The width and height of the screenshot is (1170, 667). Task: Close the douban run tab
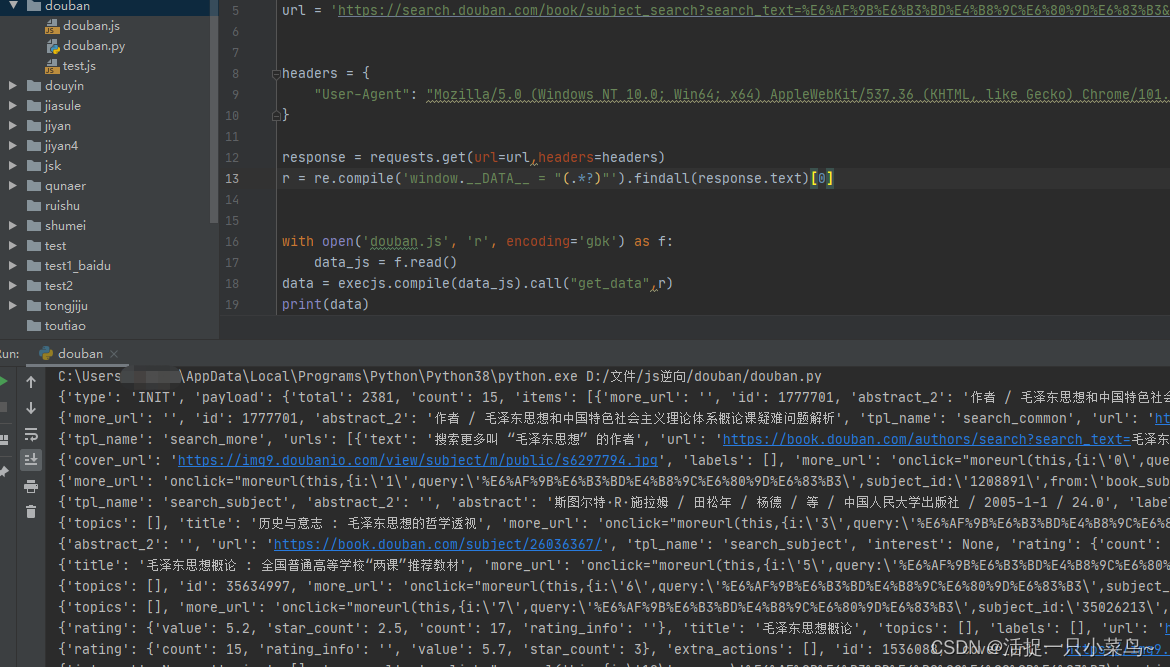[114, 354]
